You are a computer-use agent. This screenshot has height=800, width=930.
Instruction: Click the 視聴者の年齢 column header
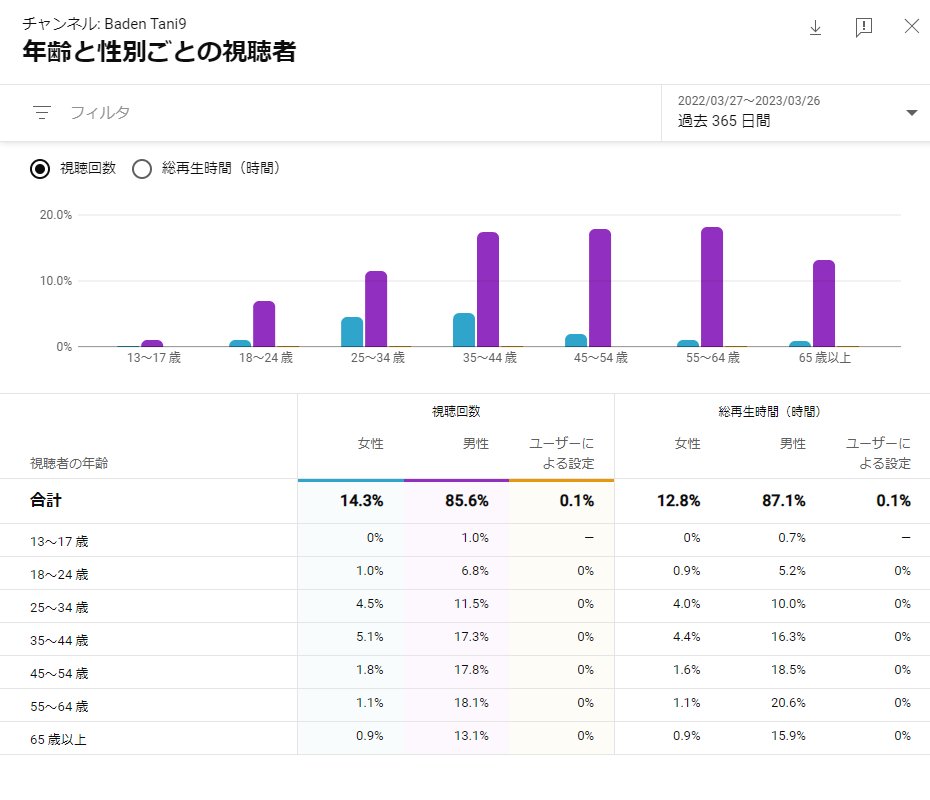[x=69, y=463]
